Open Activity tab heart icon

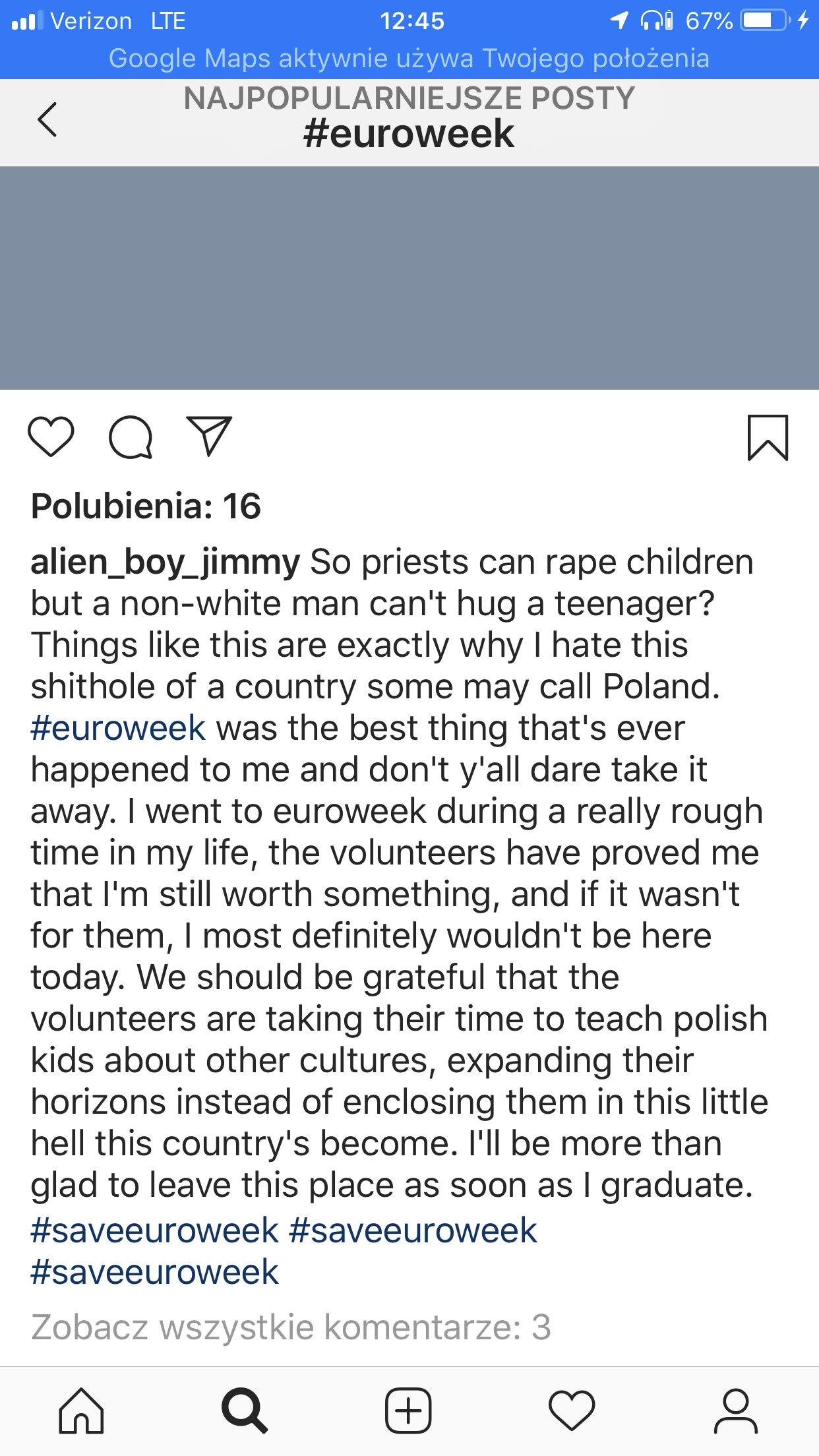coord(572,1410)
